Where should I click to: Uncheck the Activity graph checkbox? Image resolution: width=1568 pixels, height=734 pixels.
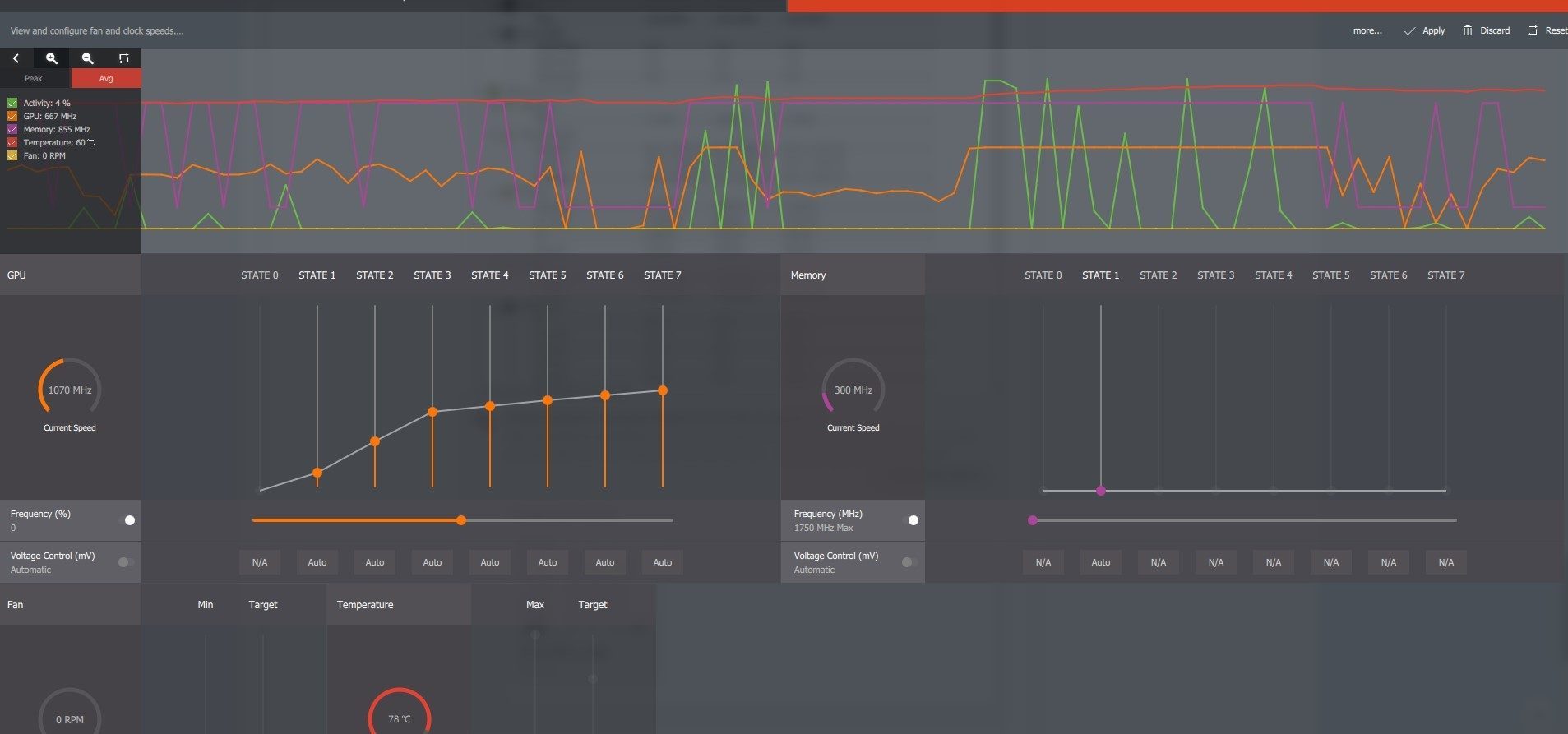coord(12,103)
